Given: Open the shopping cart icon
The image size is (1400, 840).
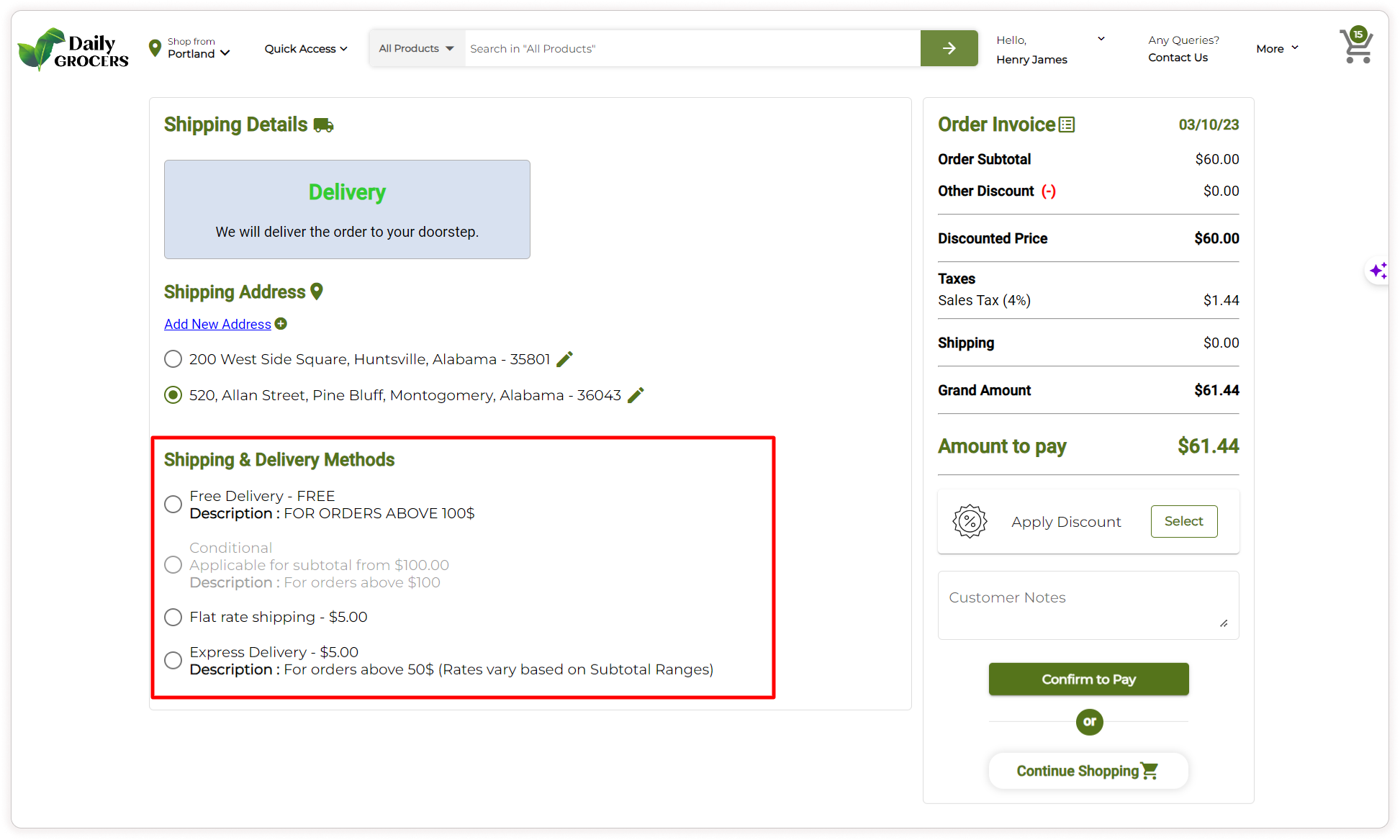Looking at the screenshot, I should click(x=1356, y=47).
